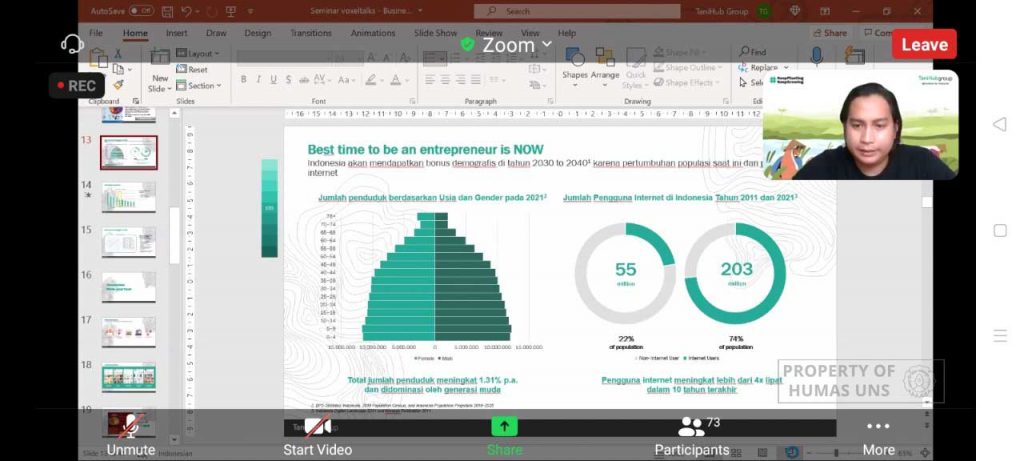Image resolution: width=1024 pixels, height=461 pixels.
Task: Toggle Italic text formatting
Action: pyautogui.click(x=258, y=80)
